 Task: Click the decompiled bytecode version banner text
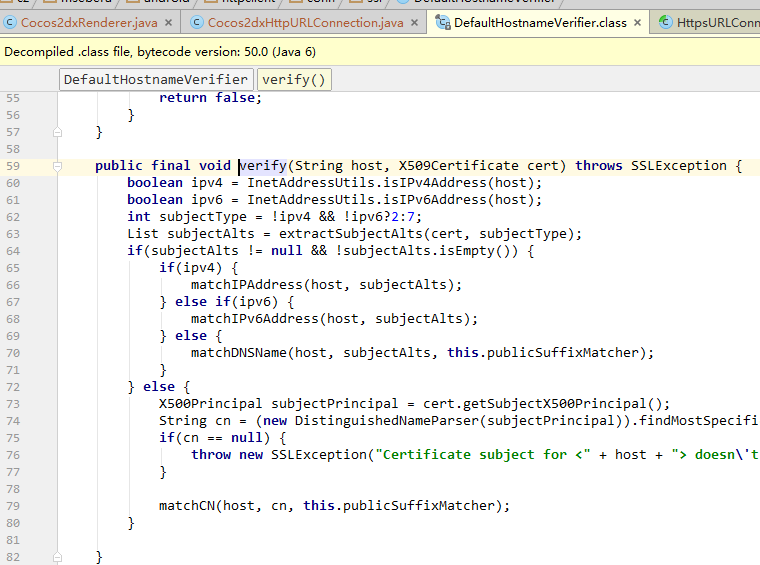[160, 52]
